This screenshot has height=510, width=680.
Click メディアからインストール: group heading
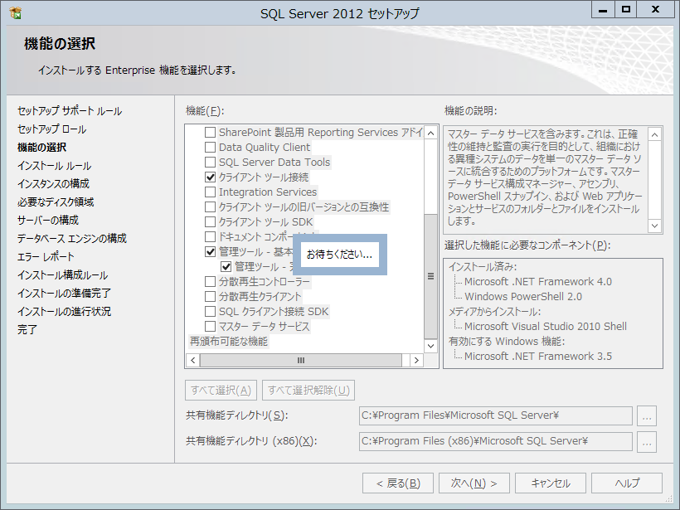coord(494,311)
